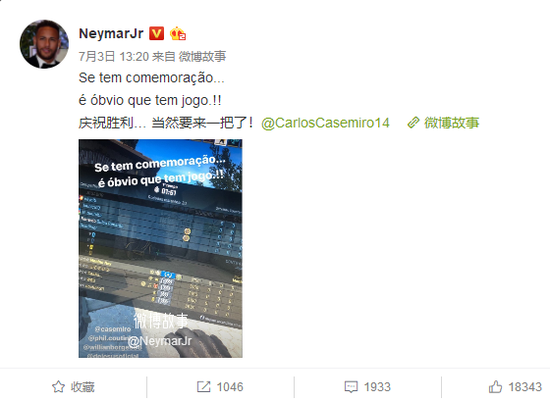Click the NeymarJr username link

coord(111,34)
